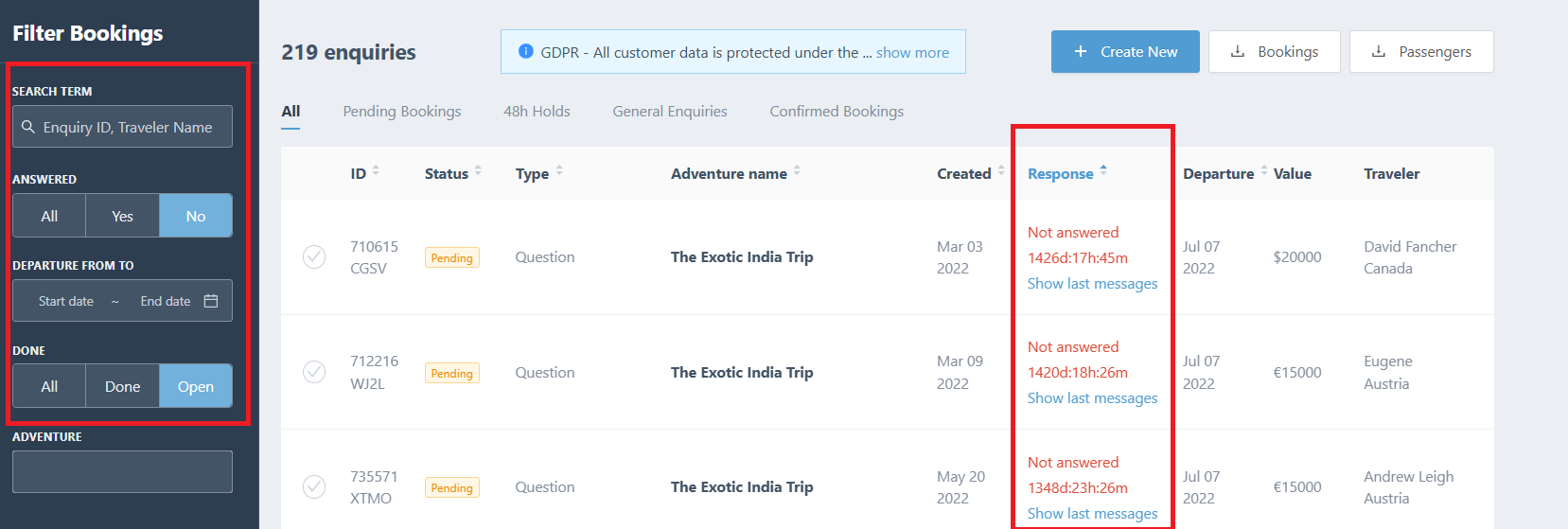Mark enquiry 712216 WJ2L as done
Screen dimensions: 1568x529
click(x=314, y=372)
